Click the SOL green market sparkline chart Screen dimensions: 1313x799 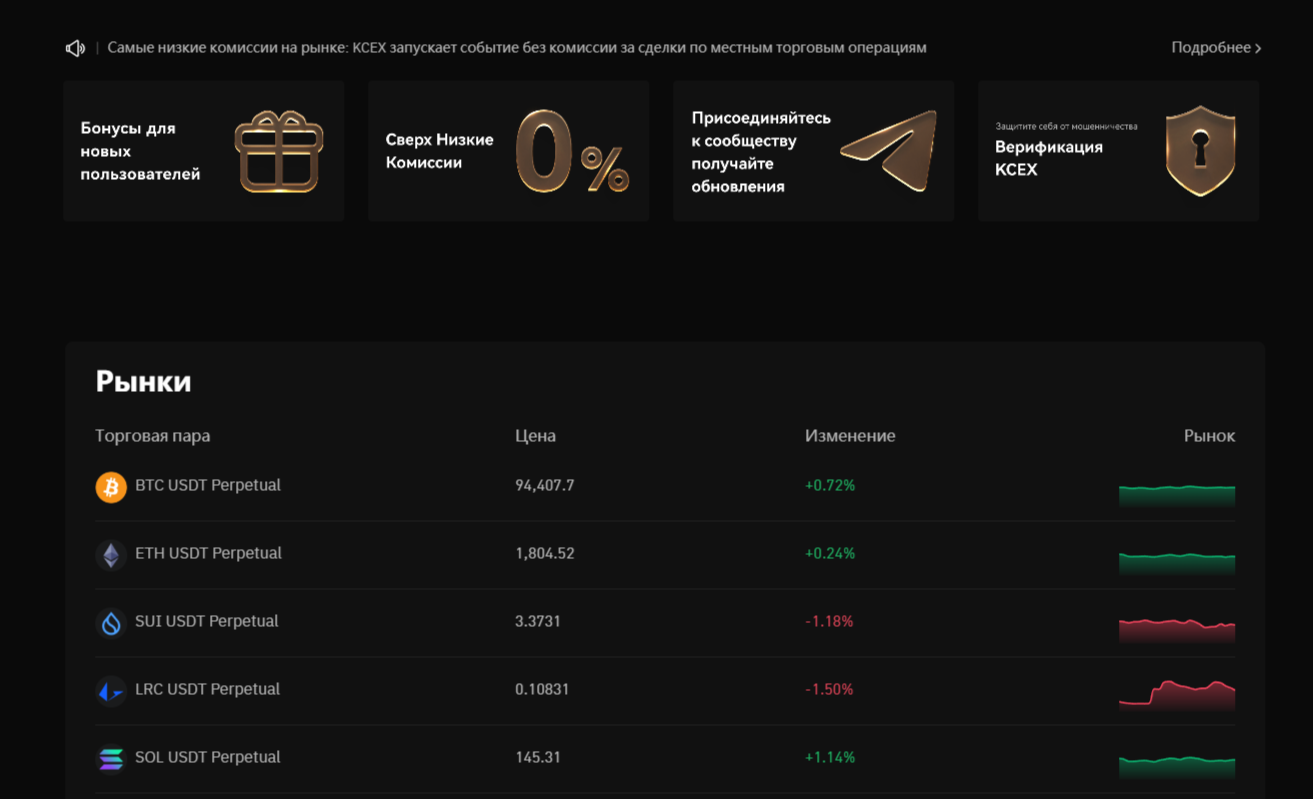[x=1177, y=768]
